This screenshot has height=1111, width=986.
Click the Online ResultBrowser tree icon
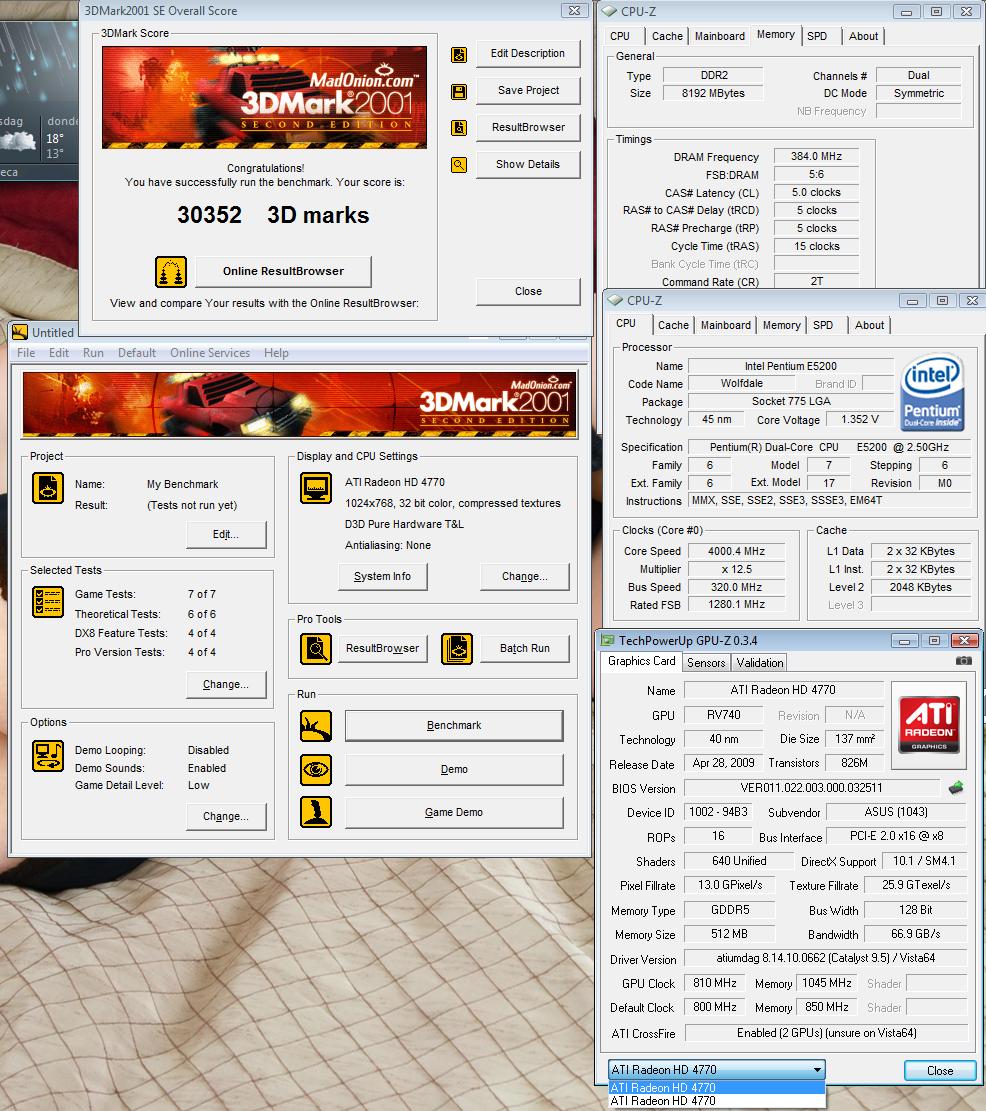click(x=171, y=272)
